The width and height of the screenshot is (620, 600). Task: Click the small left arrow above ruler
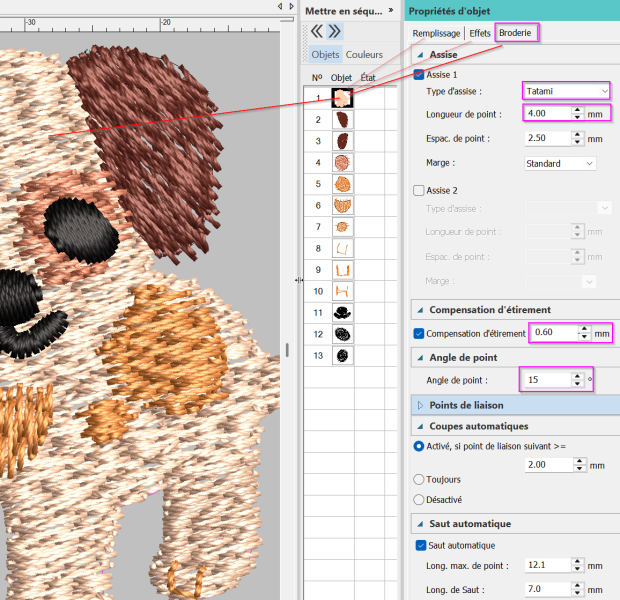click(280, 6)
